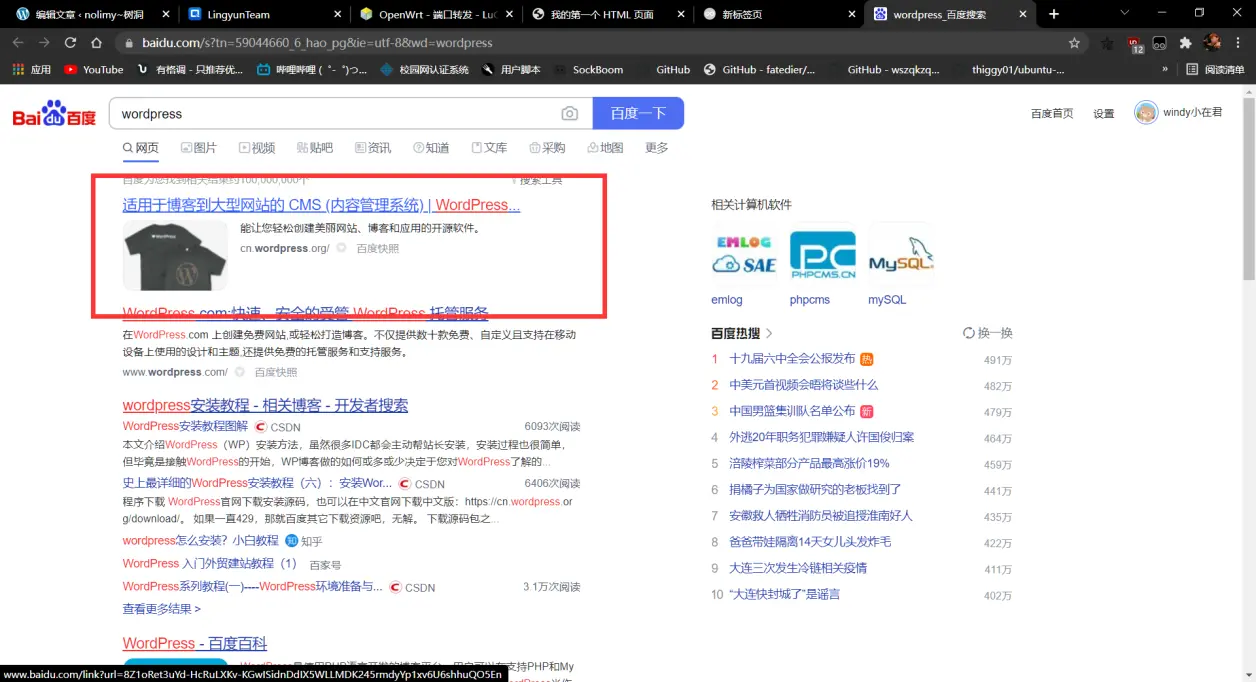Open dropdown beside cn.wordpress.org URL
Viewport: 1256px width, 682px height.
[x=341, y=248]
